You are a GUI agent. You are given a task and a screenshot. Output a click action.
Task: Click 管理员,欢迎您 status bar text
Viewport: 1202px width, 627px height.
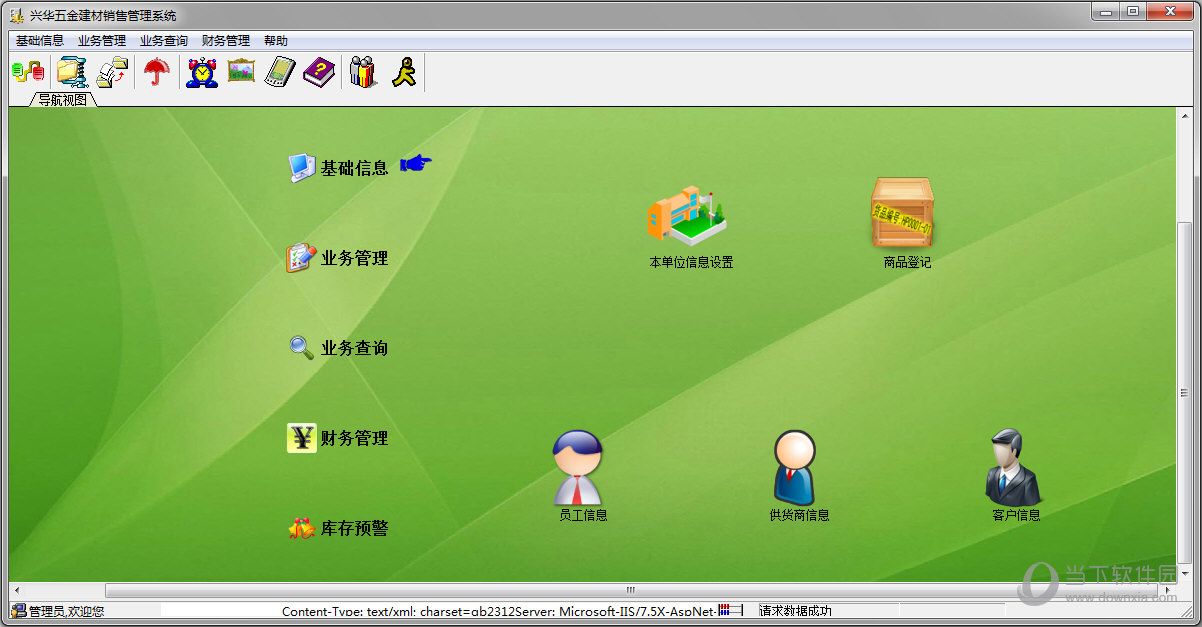[66, 611]
